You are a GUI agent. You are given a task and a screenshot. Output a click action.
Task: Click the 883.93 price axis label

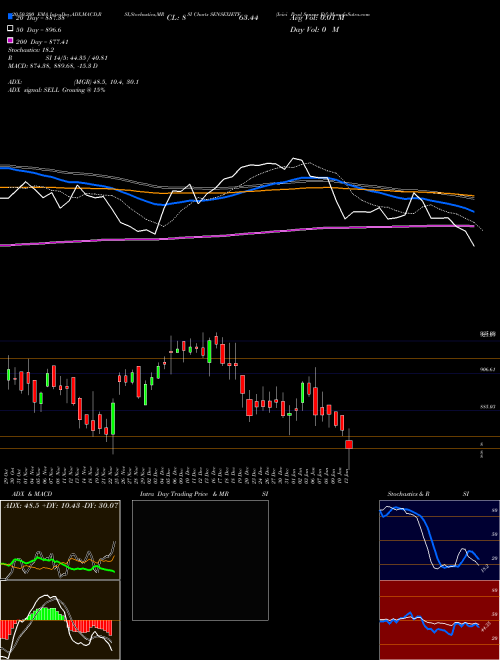pyautogui.click(x=488, y=407)
